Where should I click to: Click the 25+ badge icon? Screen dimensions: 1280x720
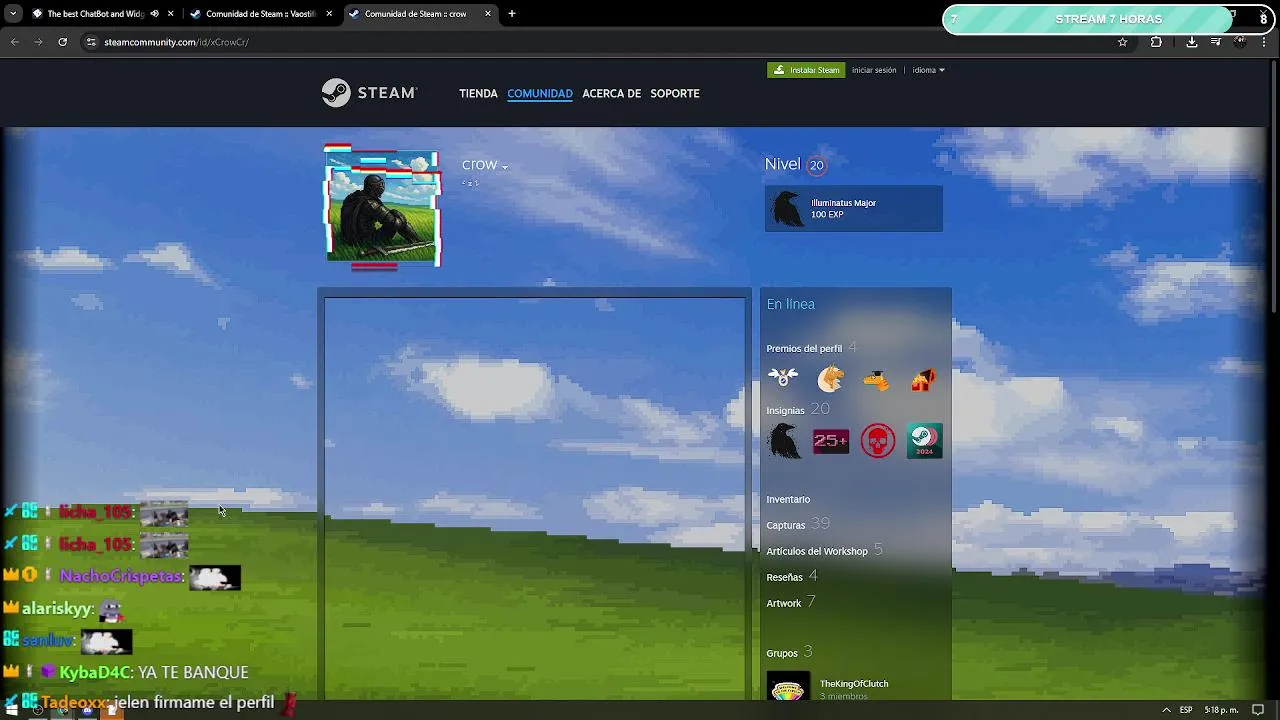[831, 441]
